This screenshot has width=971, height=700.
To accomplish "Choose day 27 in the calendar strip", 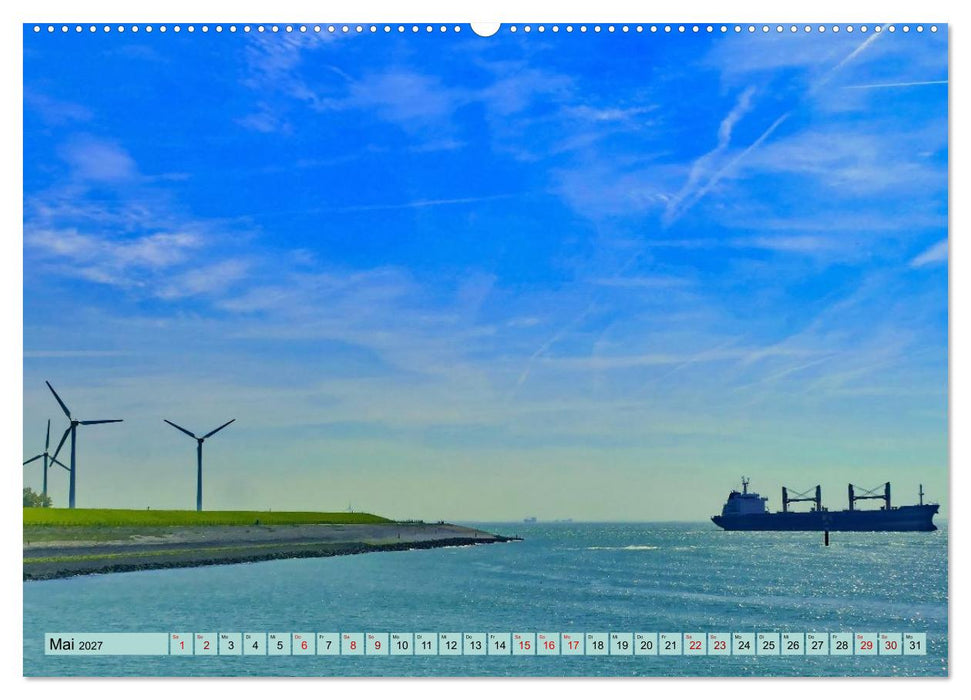I will click(817, 644).
